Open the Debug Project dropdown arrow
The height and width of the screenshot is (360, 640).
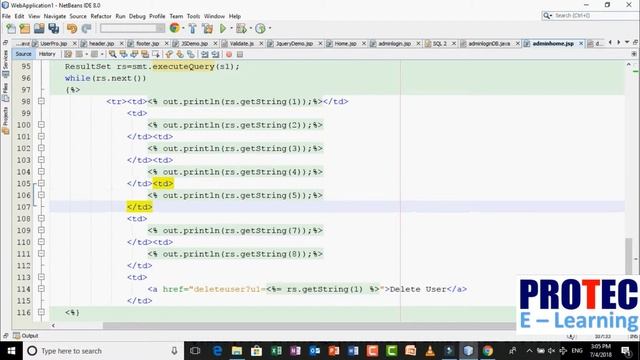coord(250,29)
